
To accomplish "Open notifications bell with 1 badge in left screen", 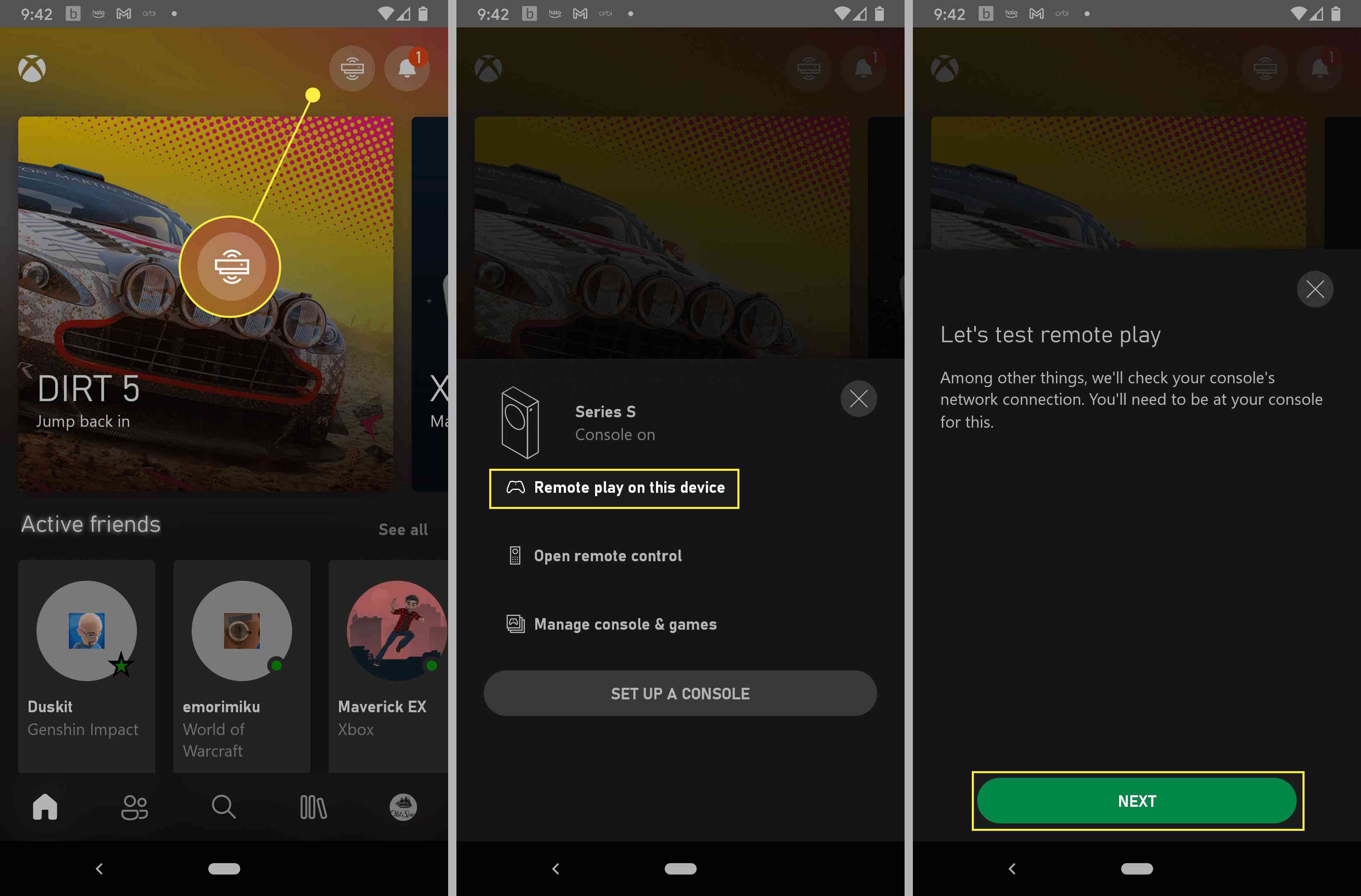I will pyautogui.click(x=407, y=68).
